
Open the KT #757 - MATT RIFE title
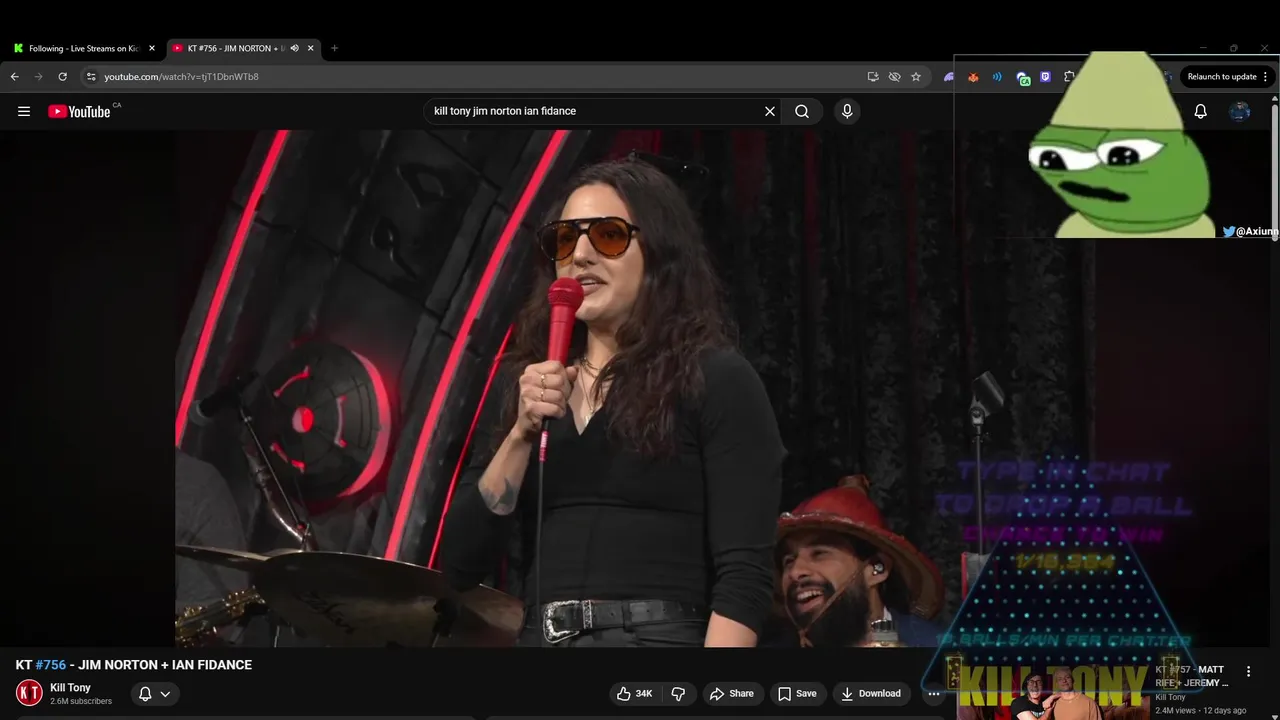pos(1193,676)
